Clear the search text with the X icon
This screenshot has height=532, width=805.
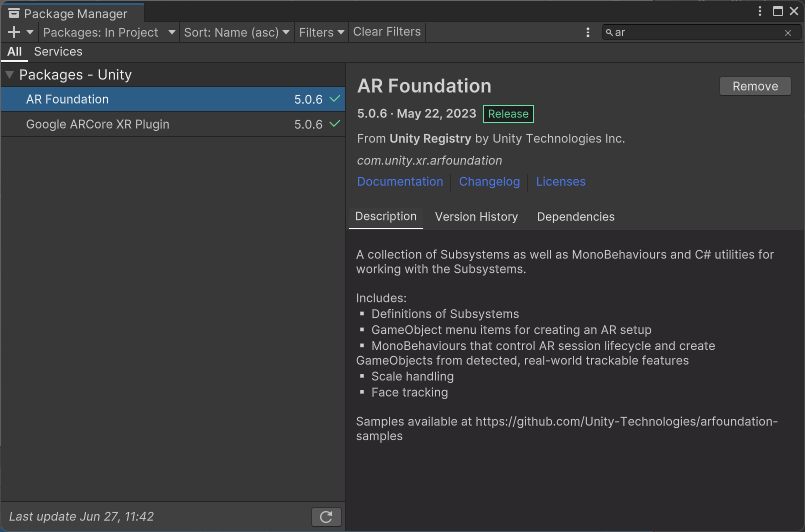(788, 33)
